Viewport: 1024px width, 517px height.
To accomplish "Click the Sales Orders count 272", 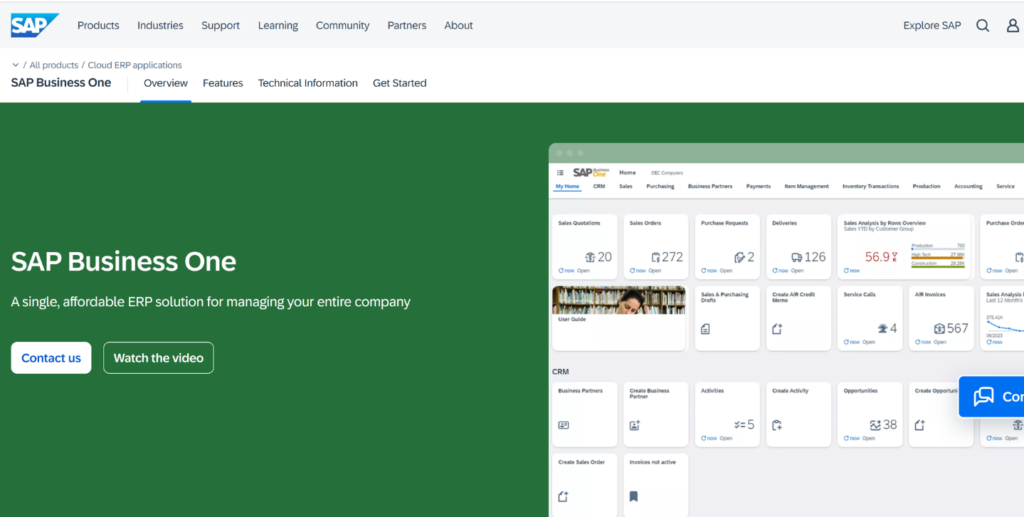I will (673, 257).
